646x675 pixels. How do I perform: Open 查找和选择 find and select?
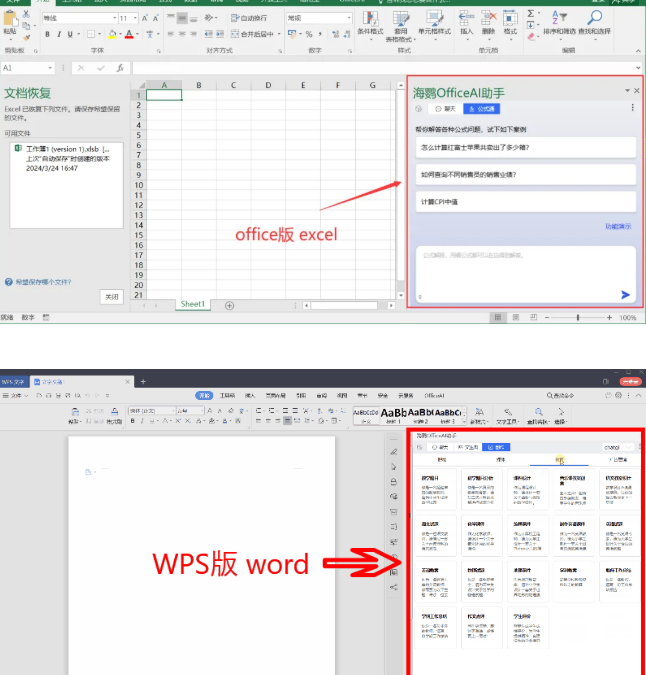click(595, 24)
